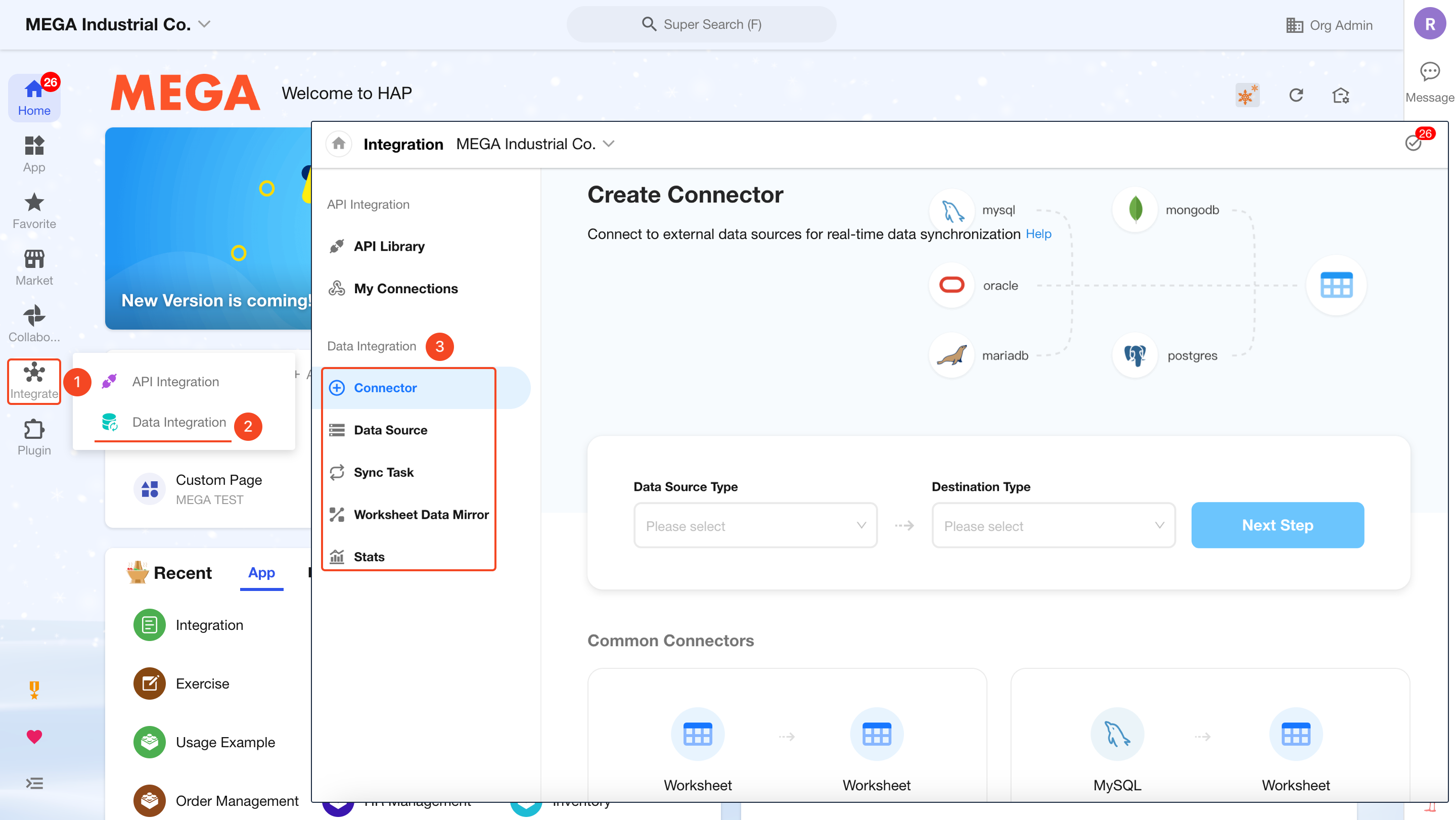Select Data Source in the Integration menu
The height and width of the screenshot is (820, 1456).
[390, 430]
